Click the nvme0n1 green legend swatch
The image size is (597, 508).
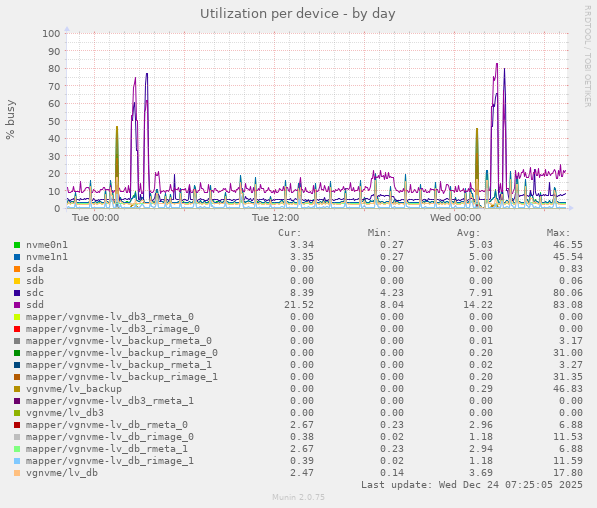(17, 245)
